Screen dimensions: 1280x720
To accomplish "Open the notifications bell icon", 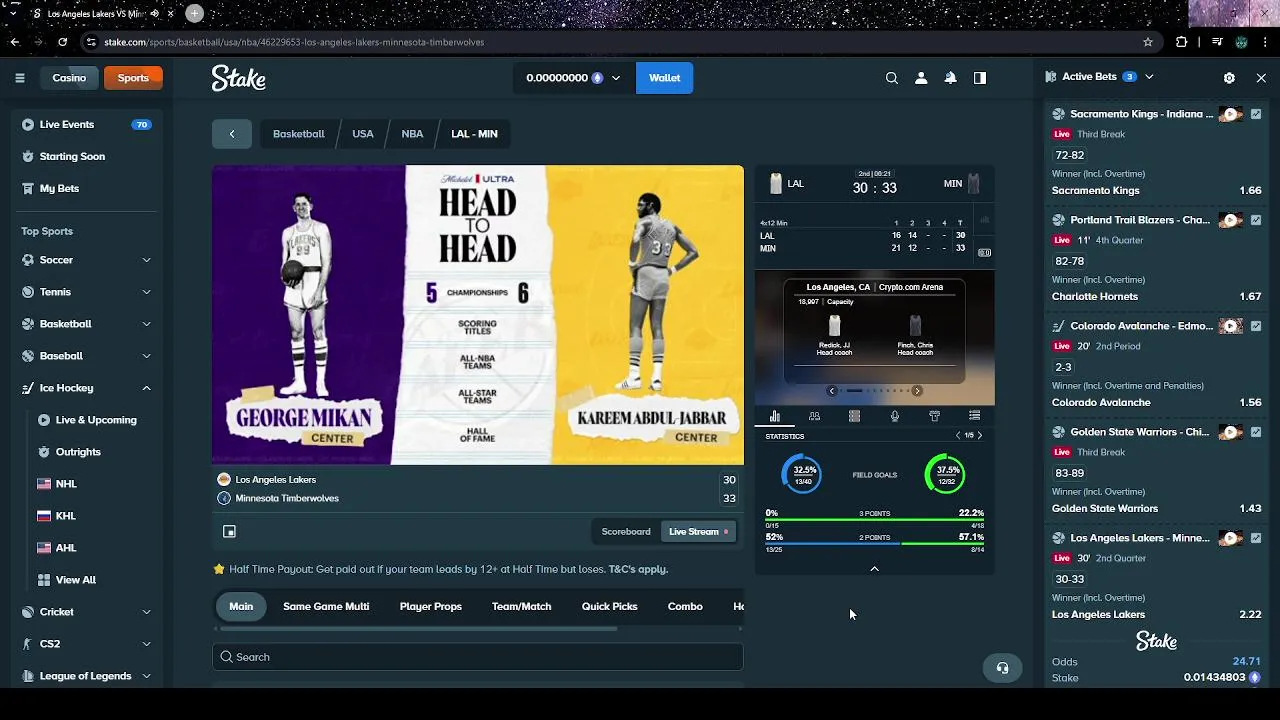I will [x=950, y=78].
